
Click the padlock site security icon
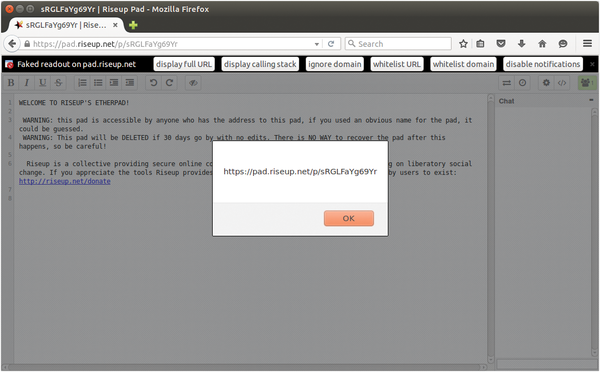[27, 44]
